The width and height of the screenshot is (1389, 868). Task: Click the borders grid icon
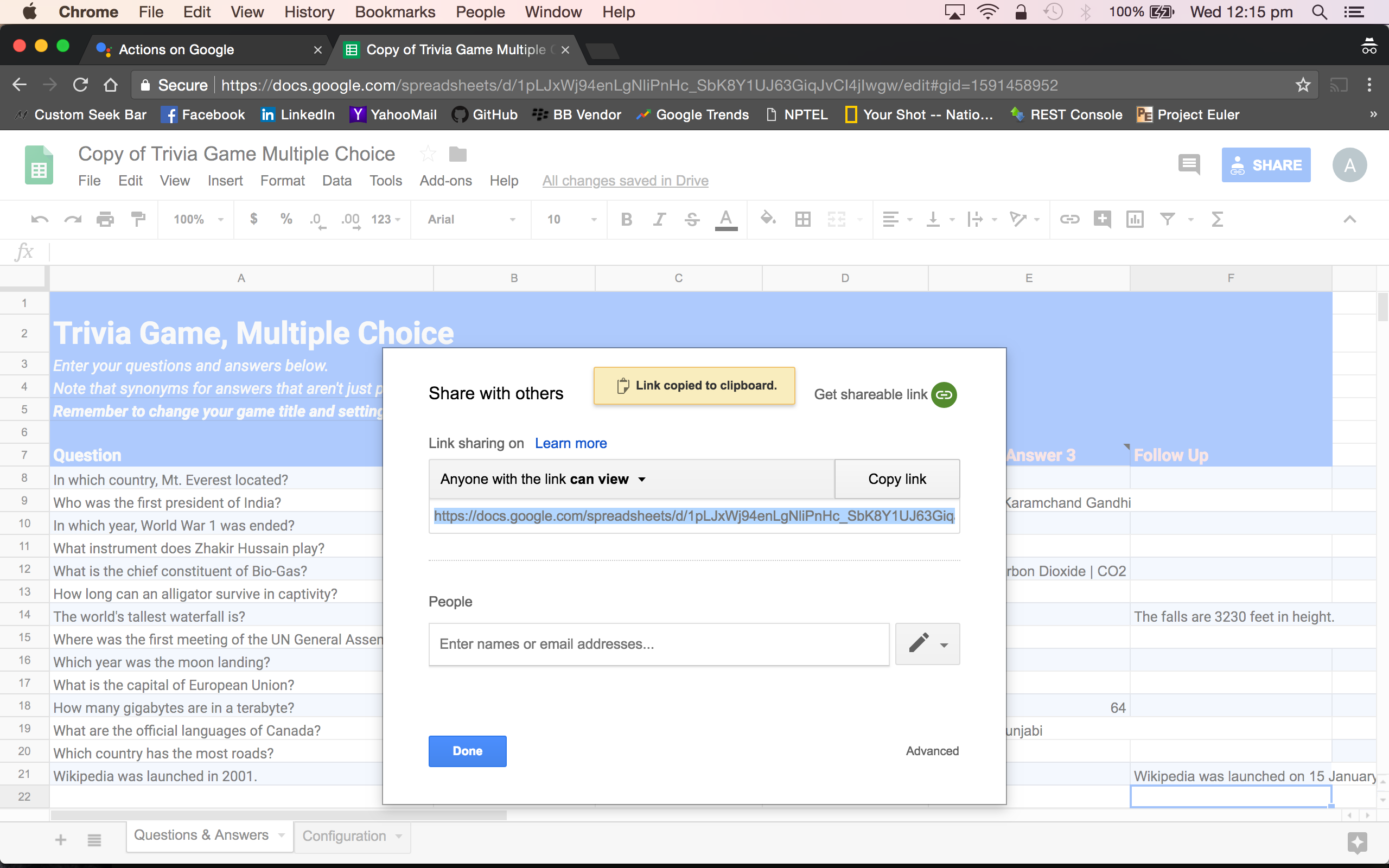pyautogui.click(x=802, y=219)
